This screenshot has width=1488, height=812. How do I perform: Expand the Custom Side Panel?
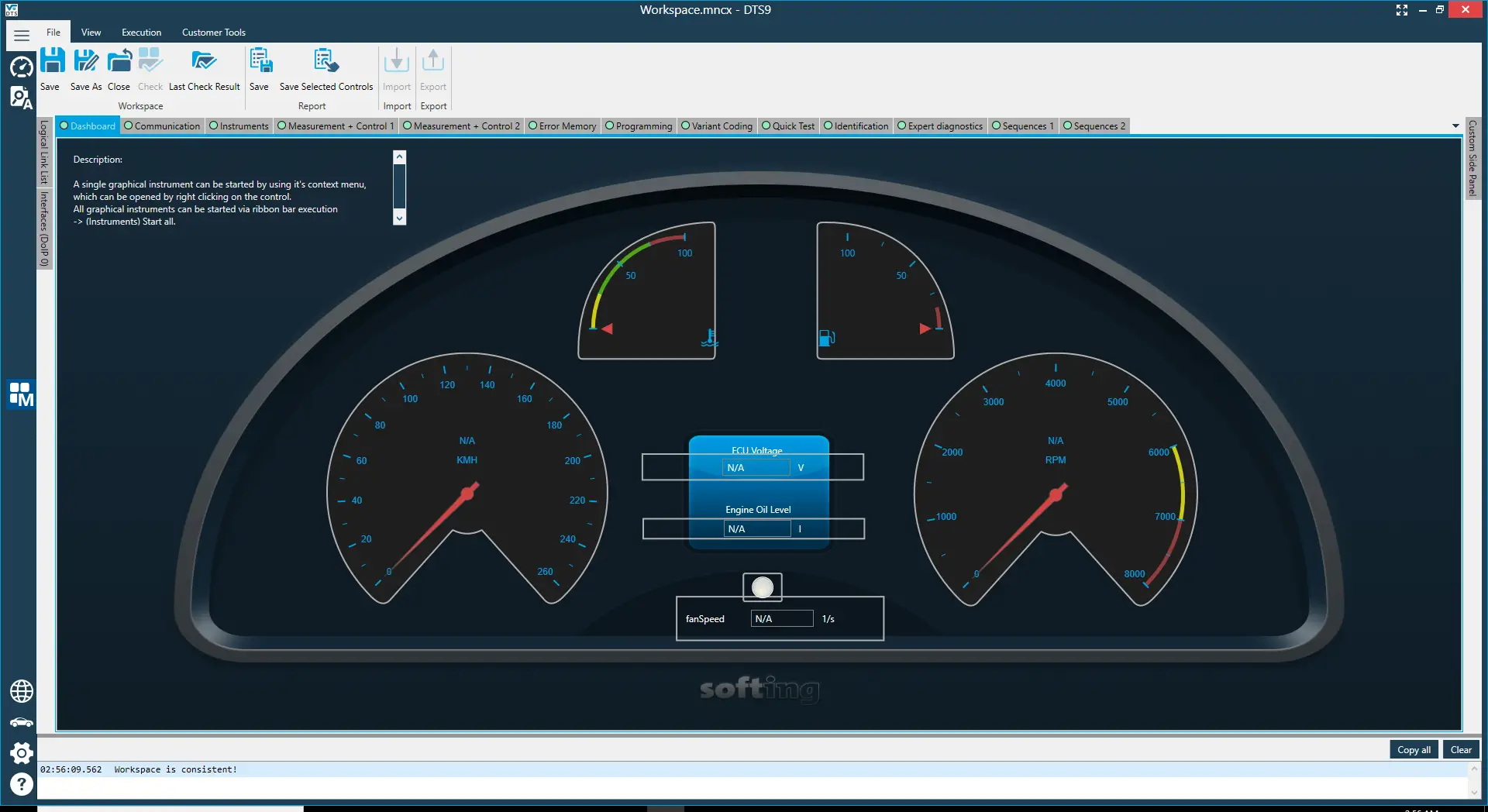(1472, 159)
